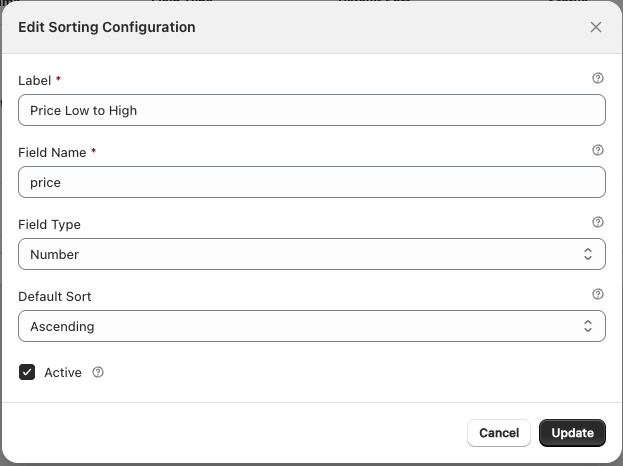623x466 pixels.
Task: Click the Field Name input containing price
Action: tap(311, 182)
